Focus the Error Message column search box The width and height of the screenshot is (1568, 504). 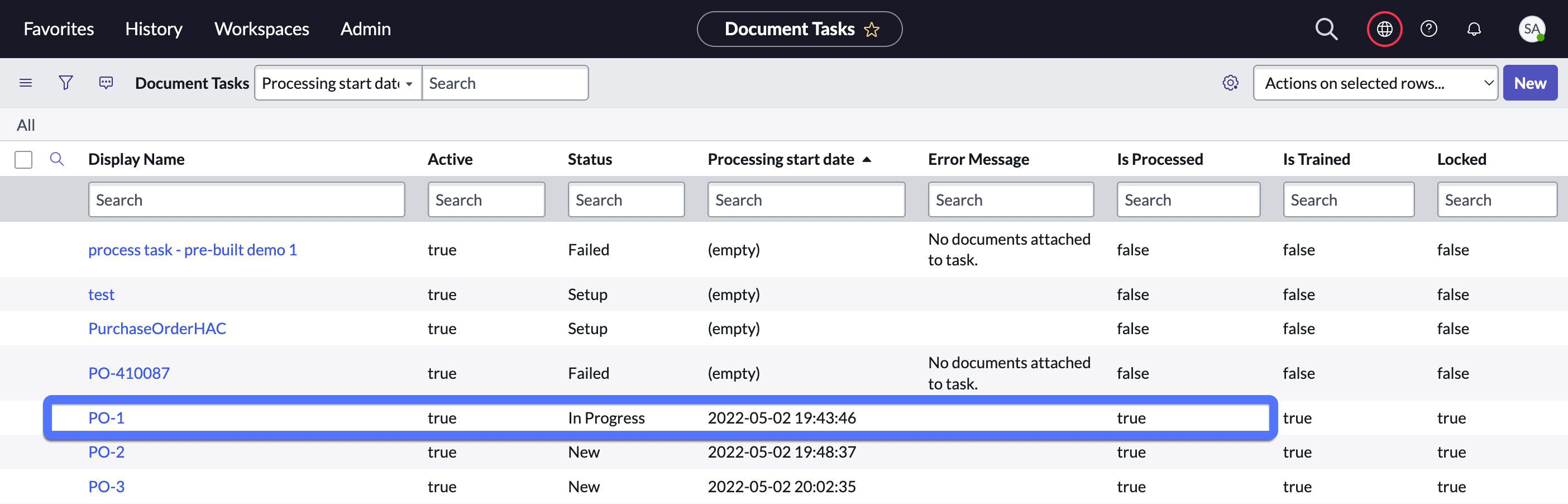(x=1011, y=199)
